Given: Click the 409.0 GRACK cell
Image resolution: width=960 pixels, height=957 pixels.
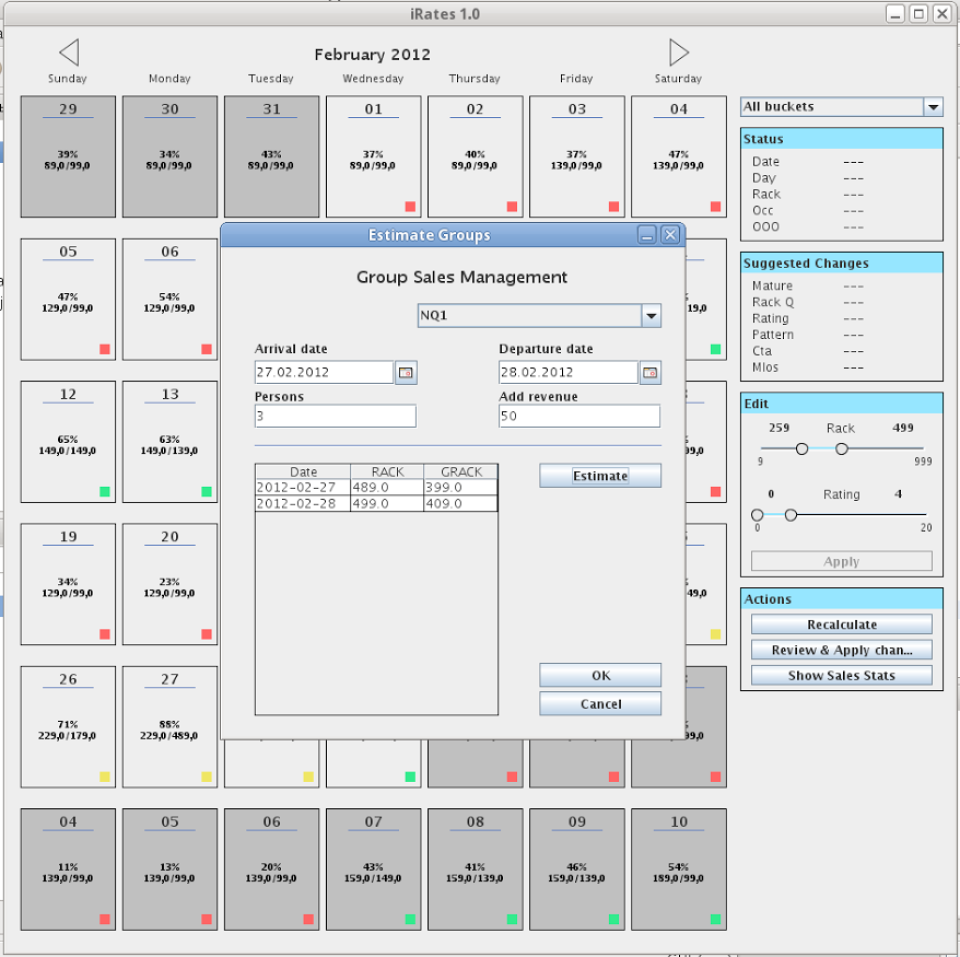Looking at the screenshot, I should pyautogui.click(x=461, y=503).
